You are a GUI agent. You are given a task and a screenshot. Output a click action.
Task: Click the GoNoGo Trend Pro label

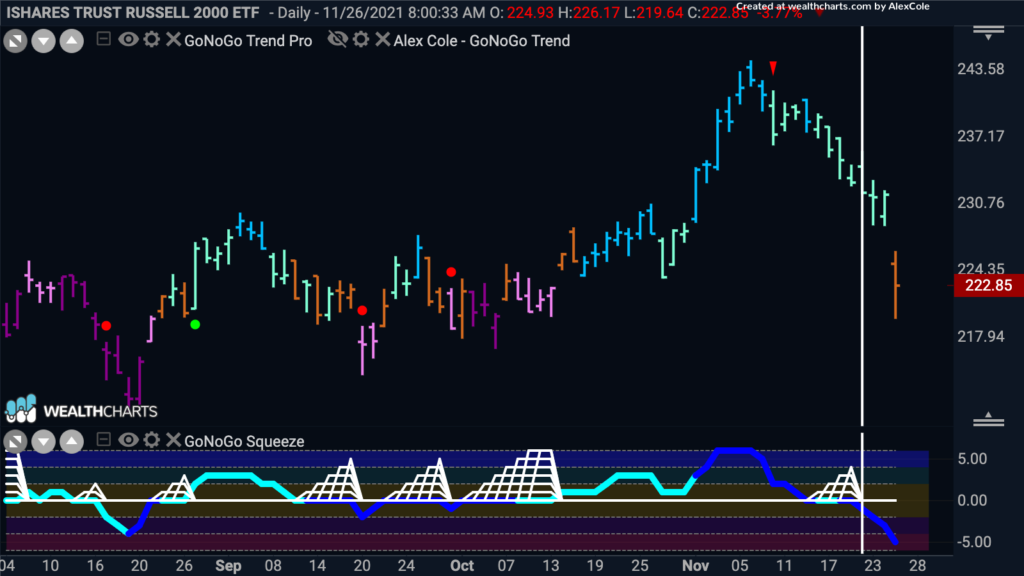248,40
